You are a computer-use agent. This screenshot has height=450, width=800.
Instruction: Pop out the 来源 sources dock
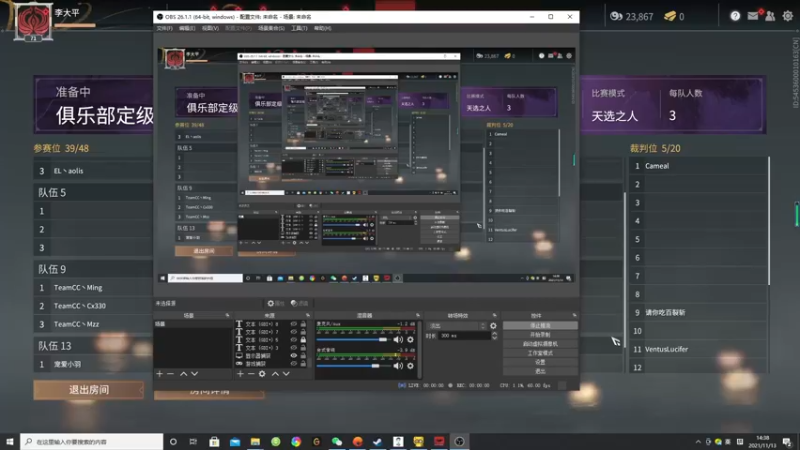click(x=308, y=315)
